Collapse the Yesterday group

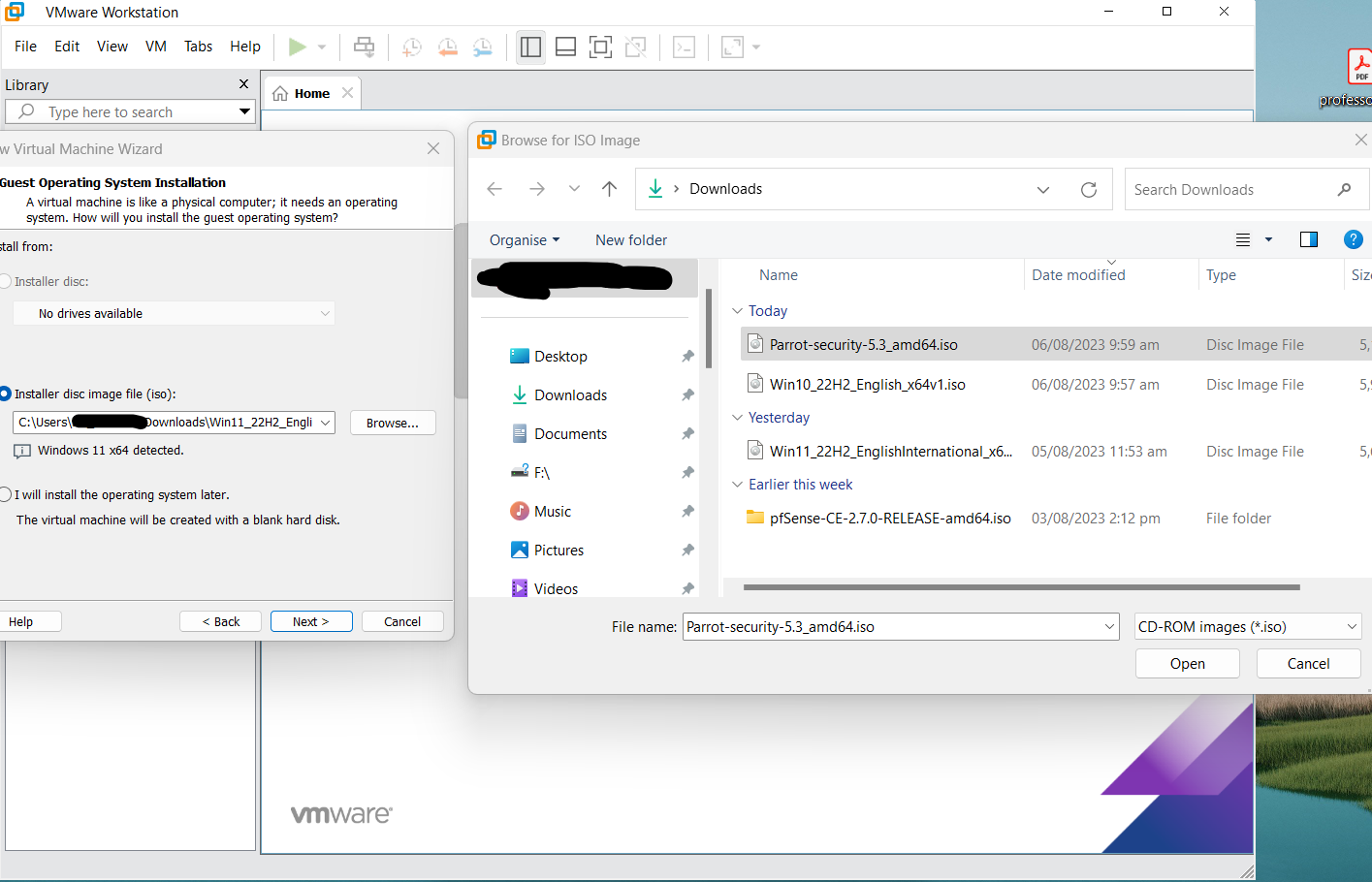click(737, 418)
